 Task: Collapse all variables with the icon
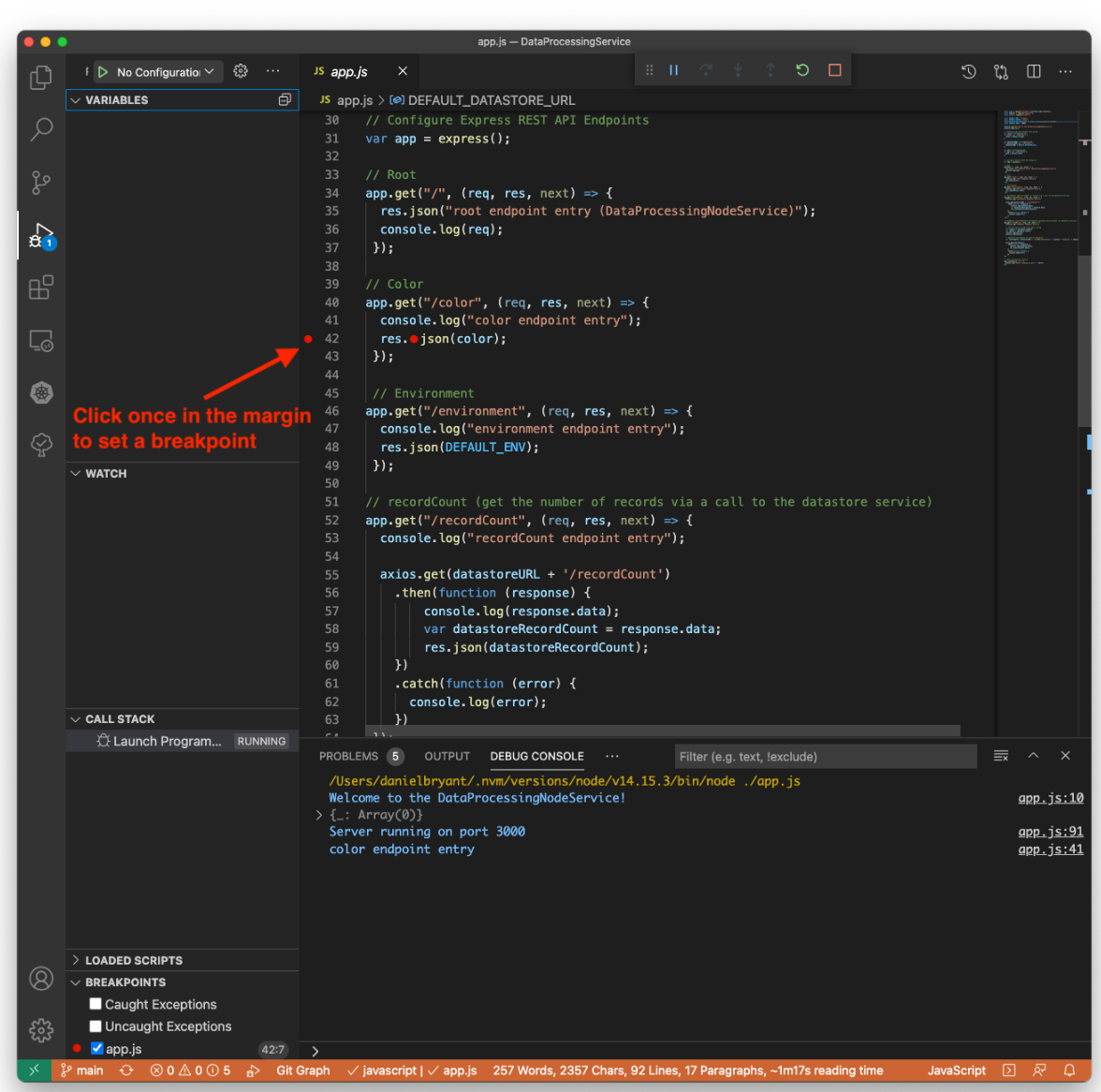[285, 99]
